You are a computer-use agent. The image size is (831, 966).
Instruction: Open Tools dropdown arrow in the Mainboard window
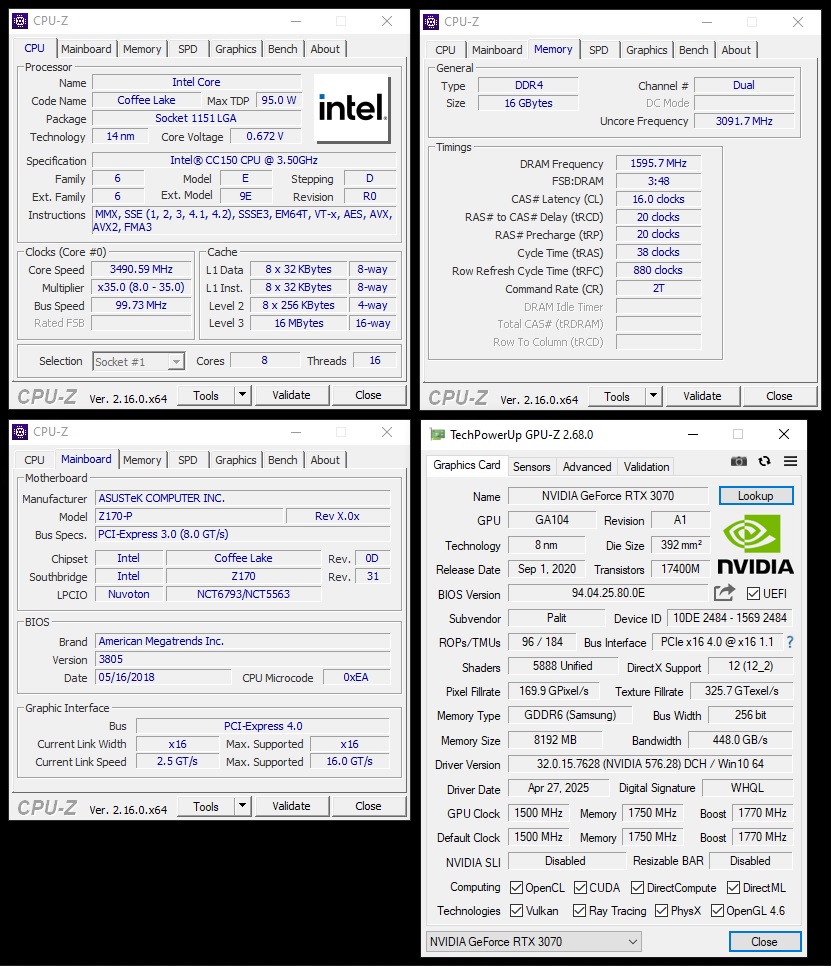tap(243, 806)
